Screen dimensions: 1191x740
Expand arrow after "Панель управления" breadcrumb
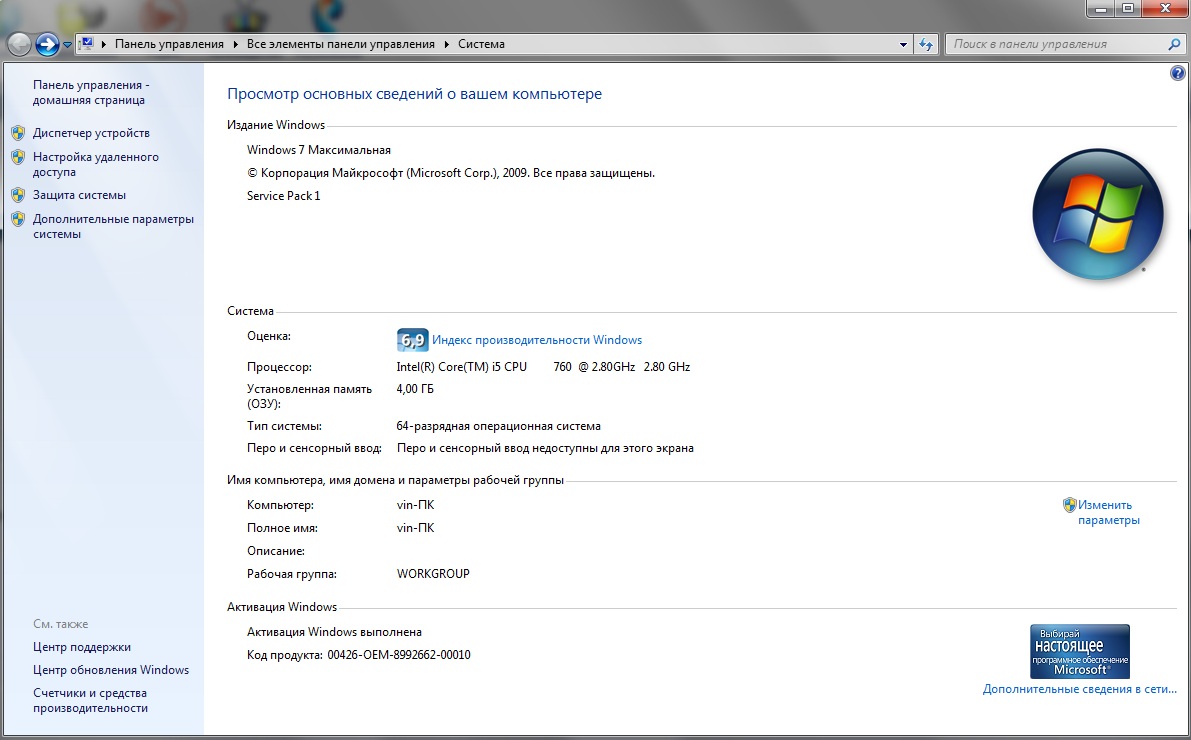[235, 44]
